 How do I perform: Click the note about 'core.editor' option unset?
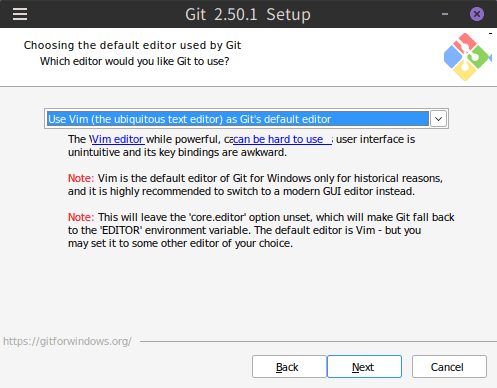click(x=261, y=230)
